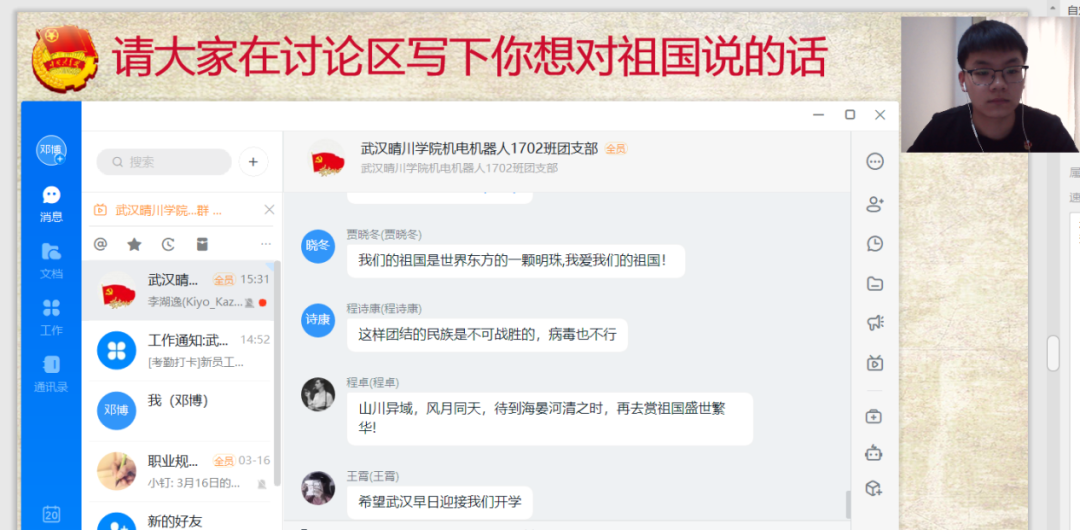This screenshot has width=1080, height=530.
Task: Open group chat history clock icon
Action: 875,243
